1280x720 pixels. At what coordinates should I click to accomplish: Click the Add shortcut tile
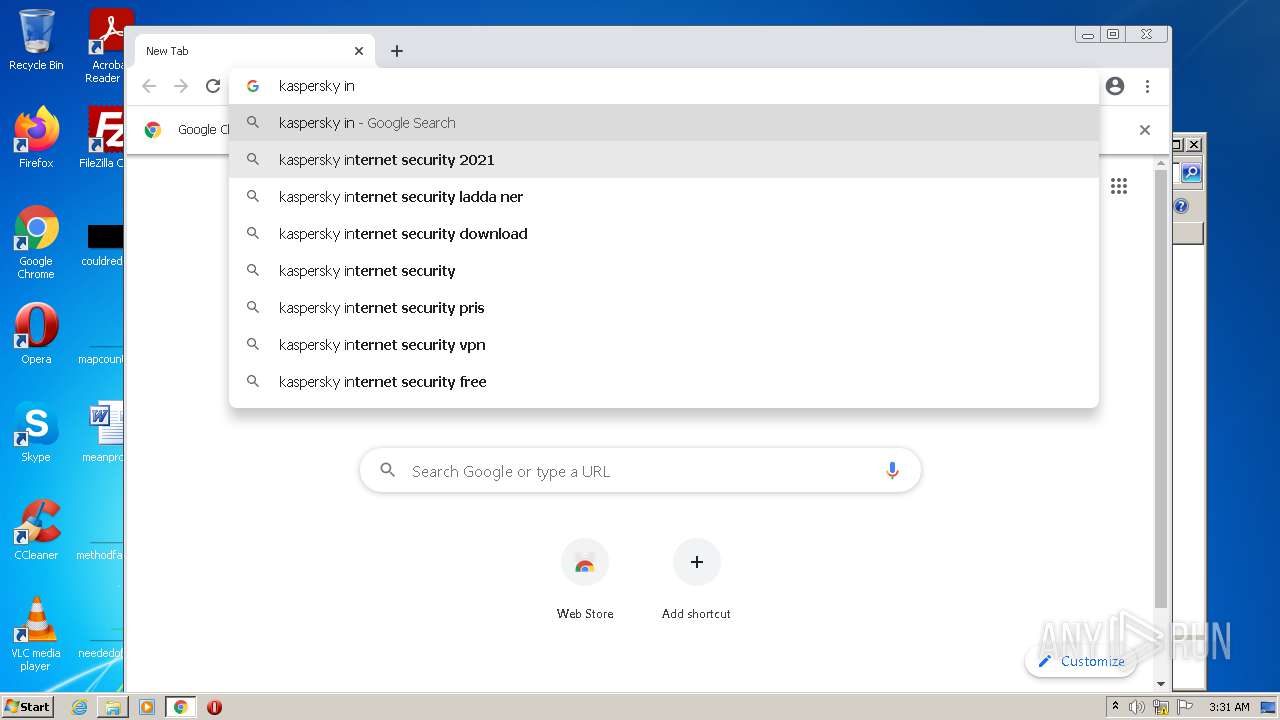[696, 580]
